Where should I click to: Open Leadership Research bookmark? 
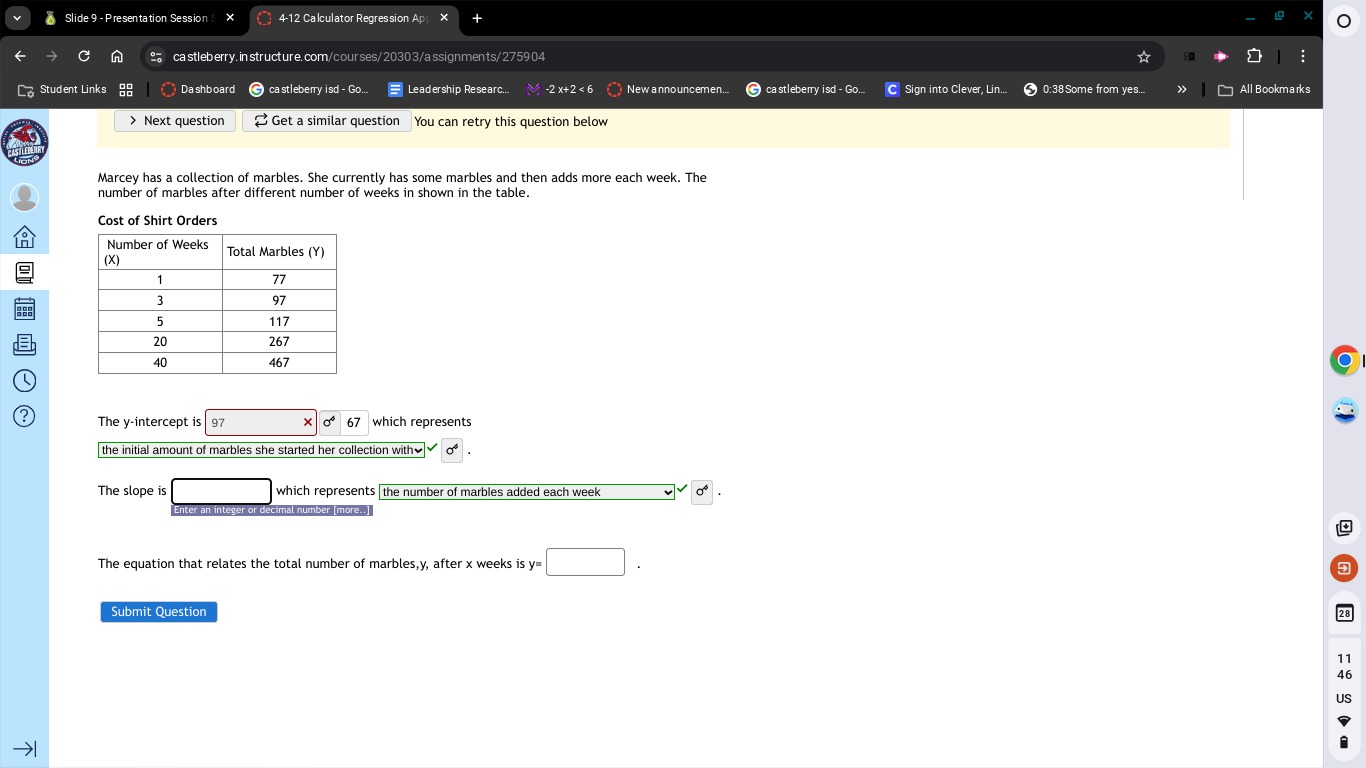click(x=449, y=89)
